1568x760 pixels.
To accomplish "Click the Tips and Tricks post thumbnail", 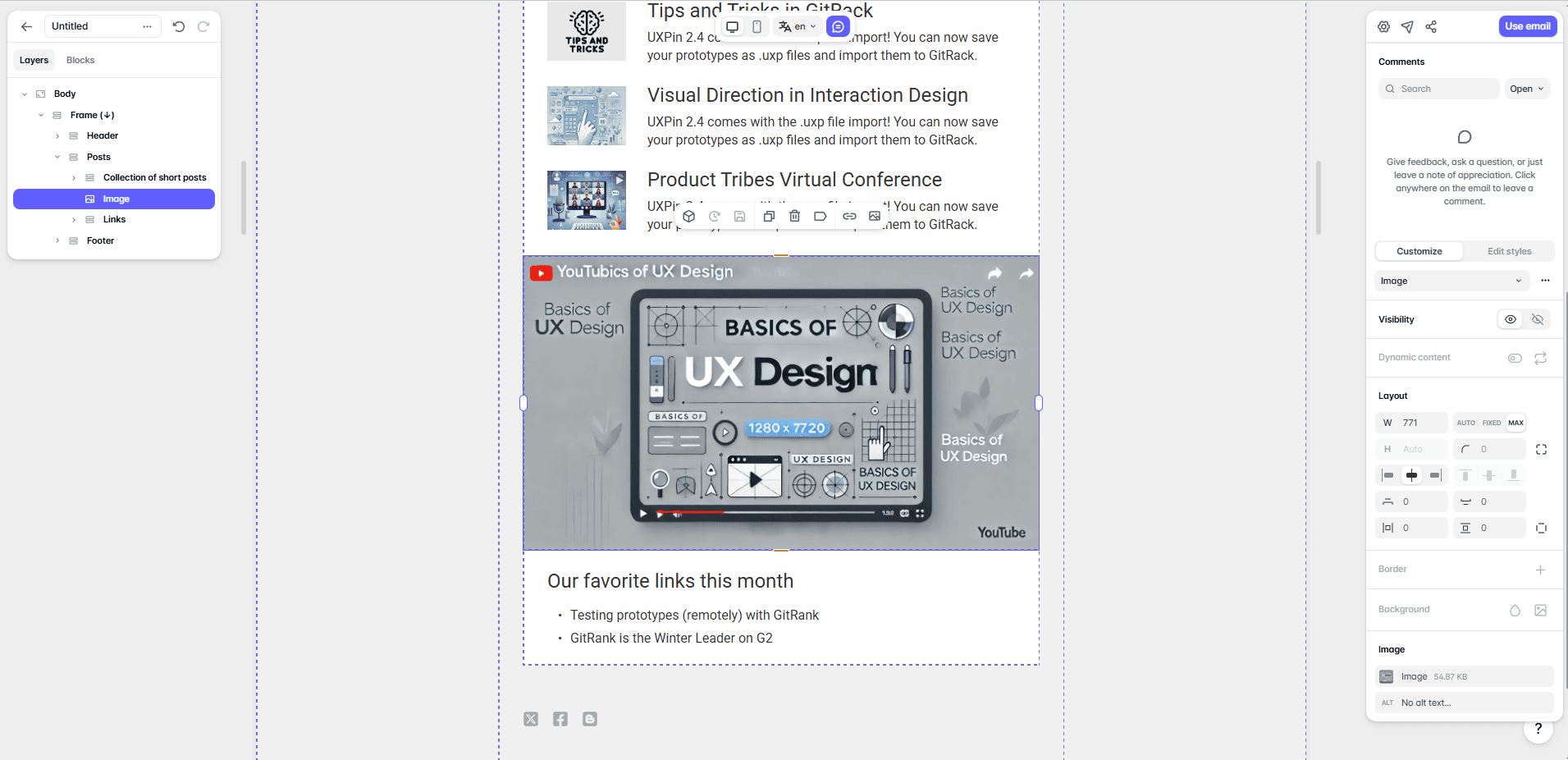I will 586,31.
